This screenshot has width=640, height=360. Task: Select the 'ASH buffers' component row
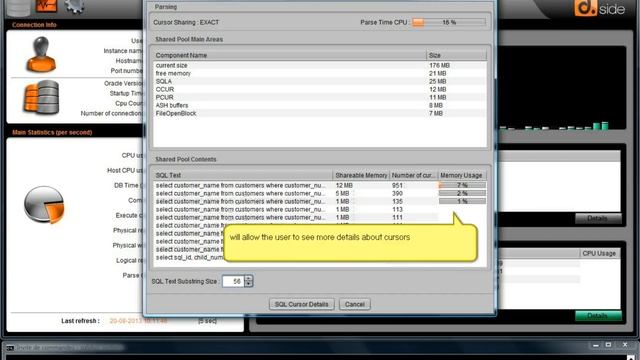(x=320, y=105)
